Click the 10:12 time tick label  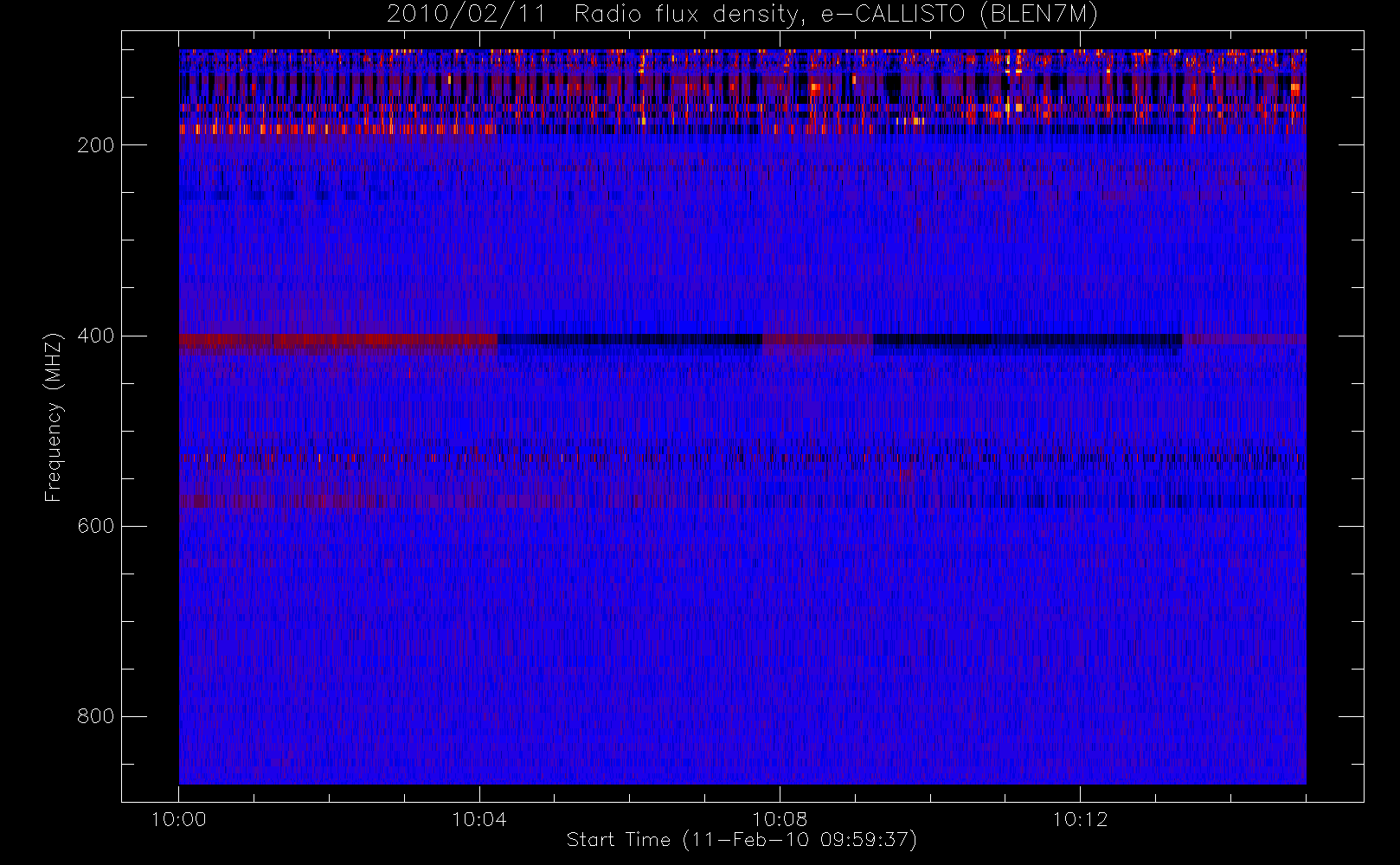(x=1080, y=819)
